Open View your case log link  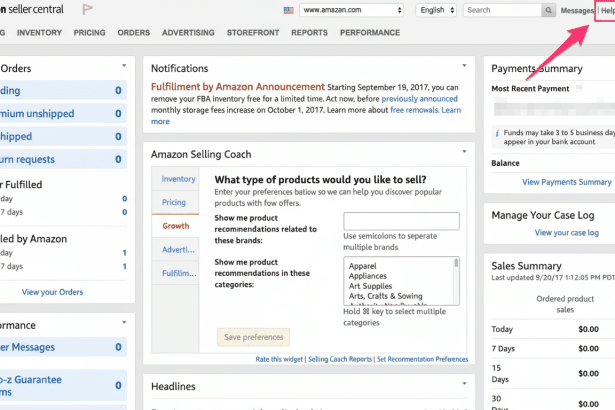point(567,233)
